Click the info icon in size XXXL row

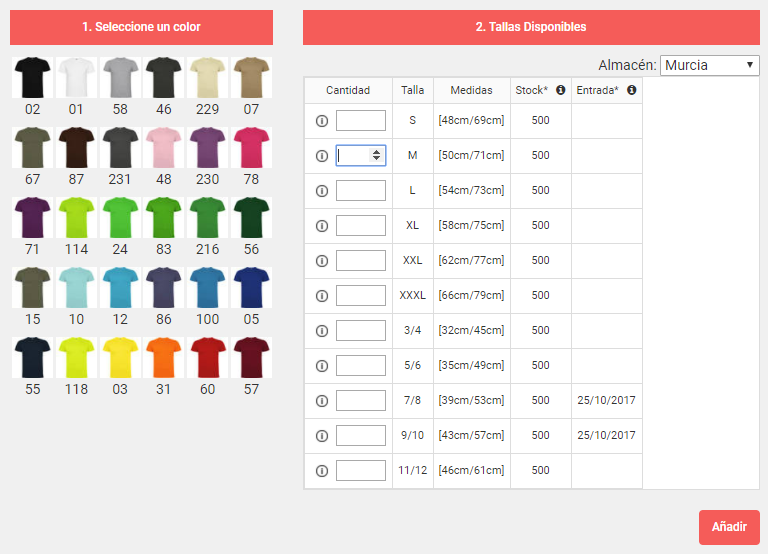(322, 296)
